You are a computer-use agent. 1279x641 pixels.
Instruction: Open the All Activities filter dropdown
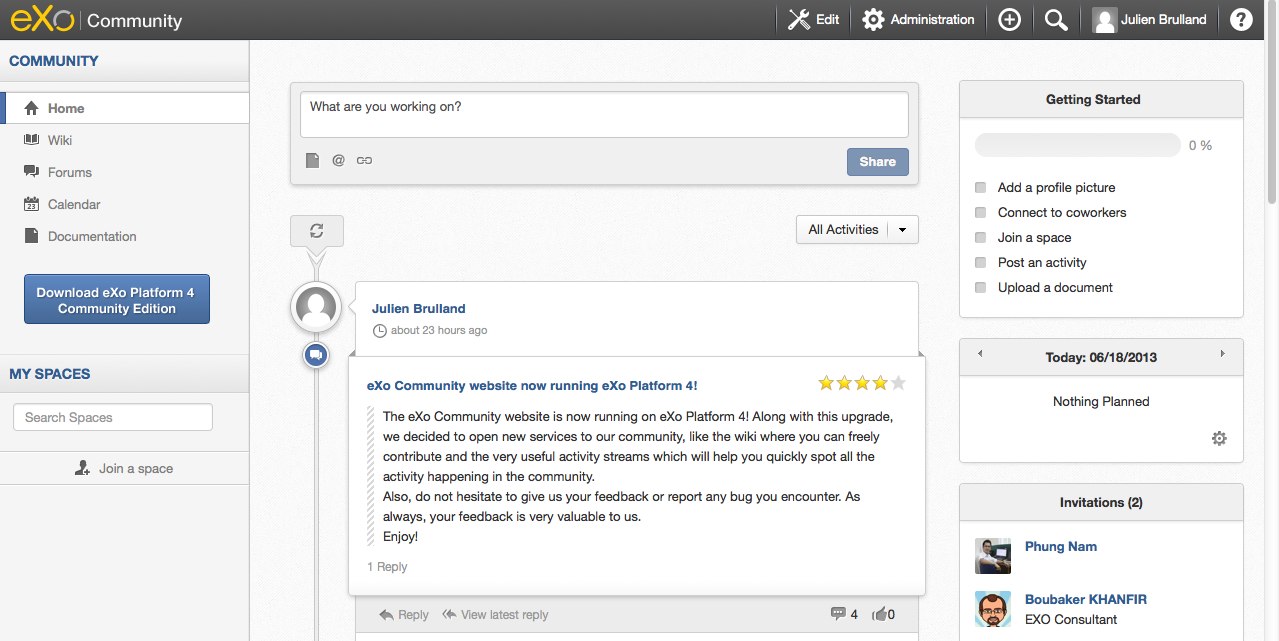point(857,229)
